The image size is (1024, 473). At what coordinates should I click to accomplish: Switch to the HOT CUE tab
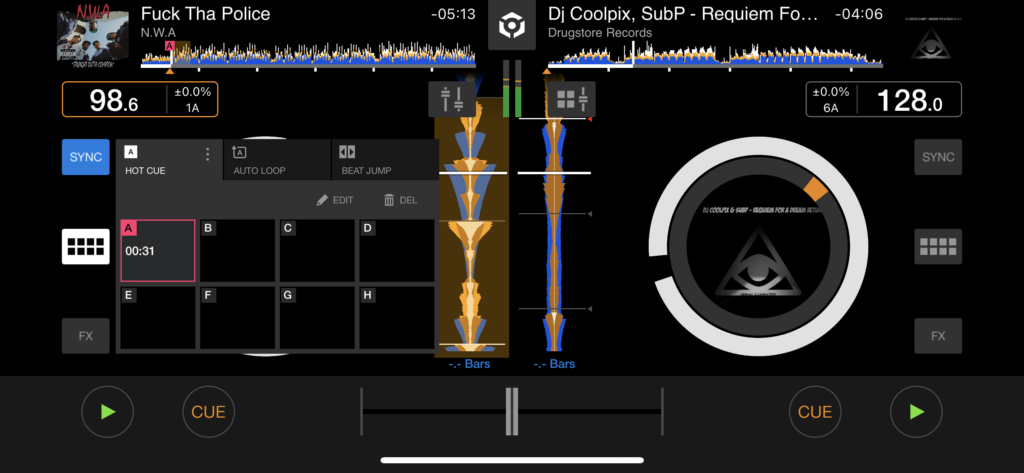point(169,160)
